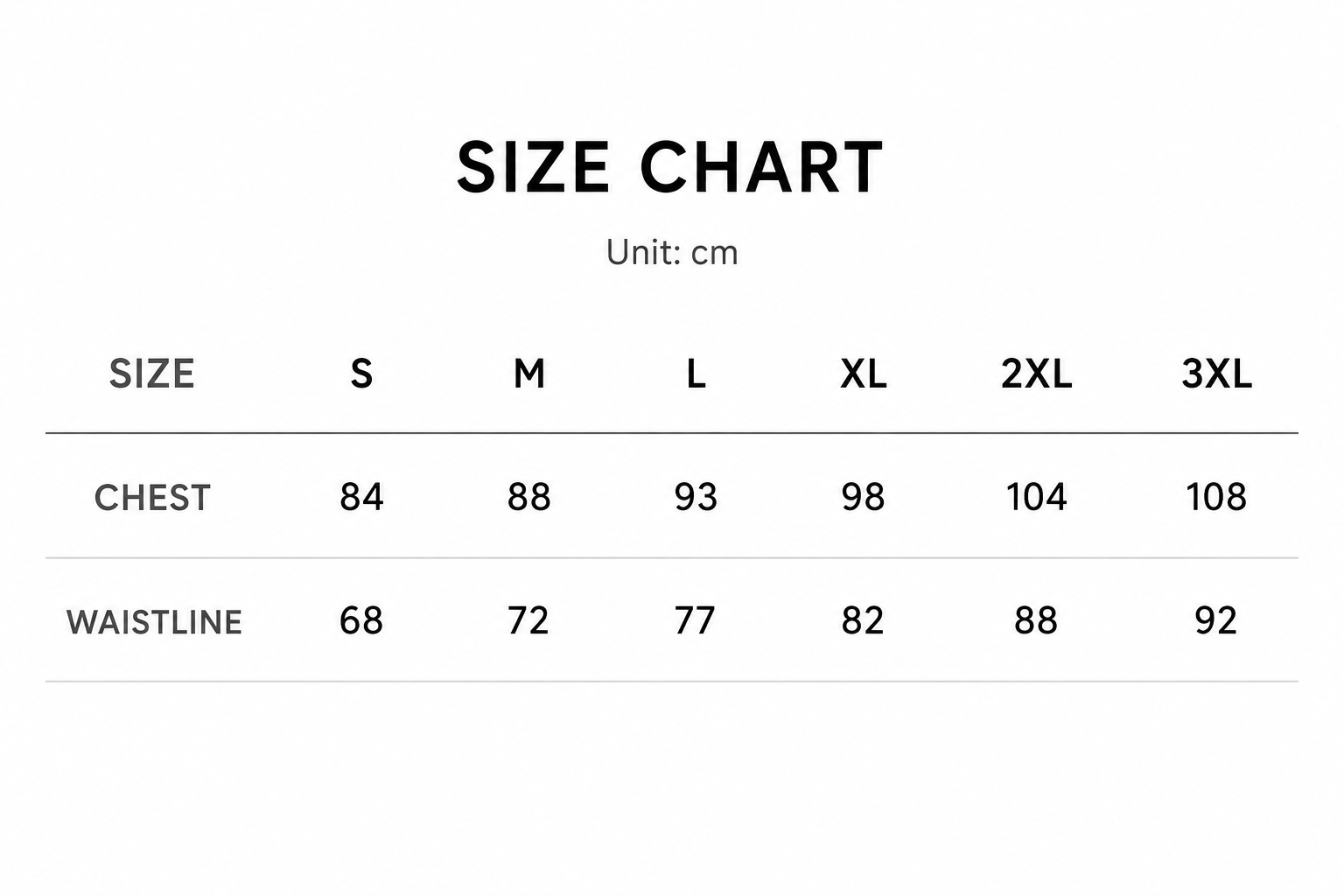
Task: Click chest value 108 for size 3XL
Action: 1216,497
